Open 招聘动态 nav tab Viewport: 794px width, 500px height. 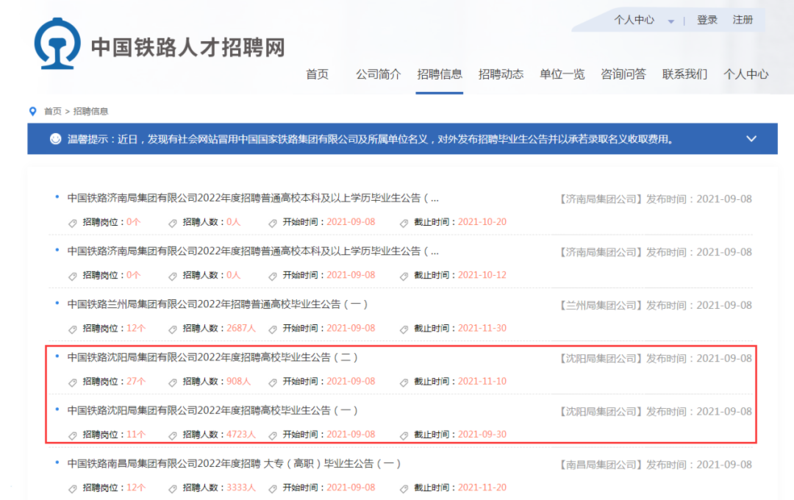point(501,74)
